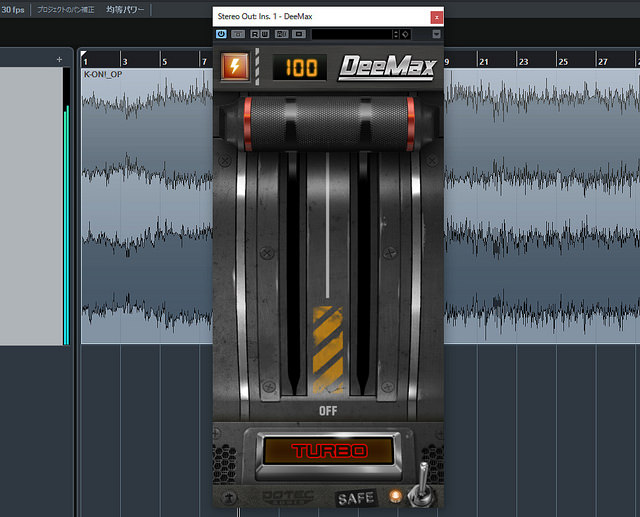Switch A/B settings button in plugin header

pyautogui.click(x=282, y=34)
